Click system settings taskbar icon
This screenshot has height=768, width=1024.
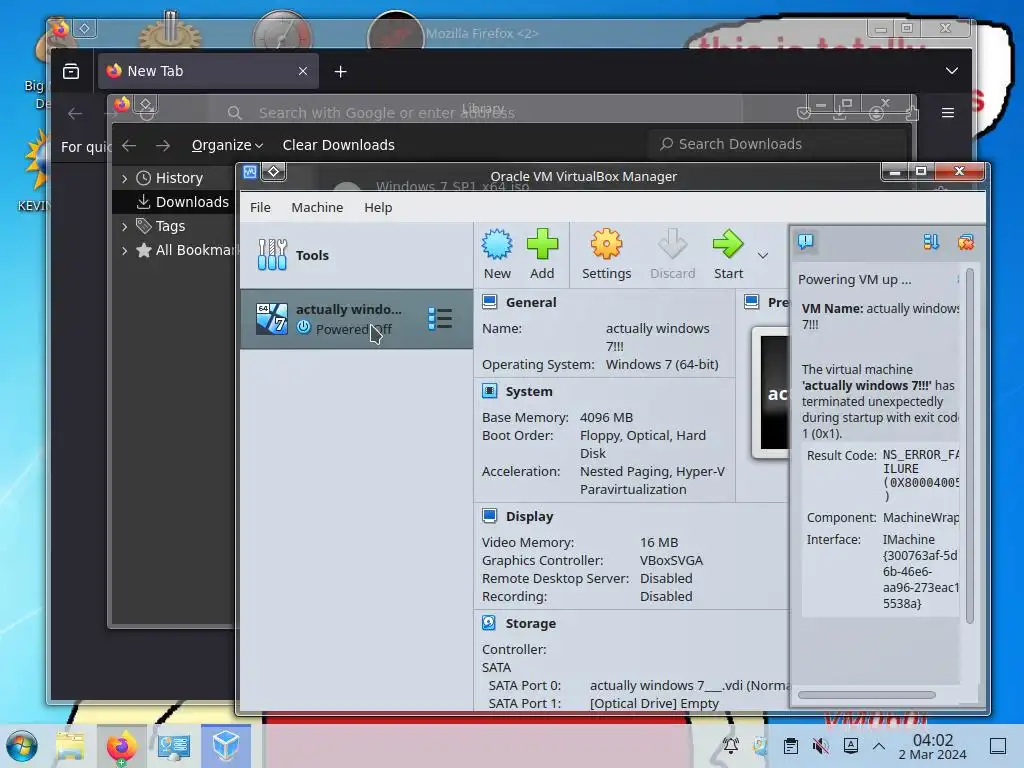pyautogui.click(x=174, y=746)
